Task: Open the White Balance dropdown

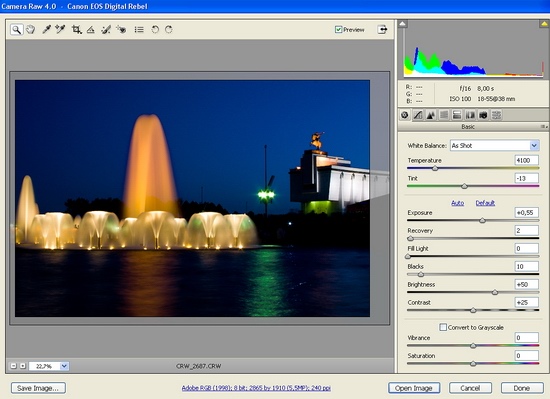Action: pos(495,145)
